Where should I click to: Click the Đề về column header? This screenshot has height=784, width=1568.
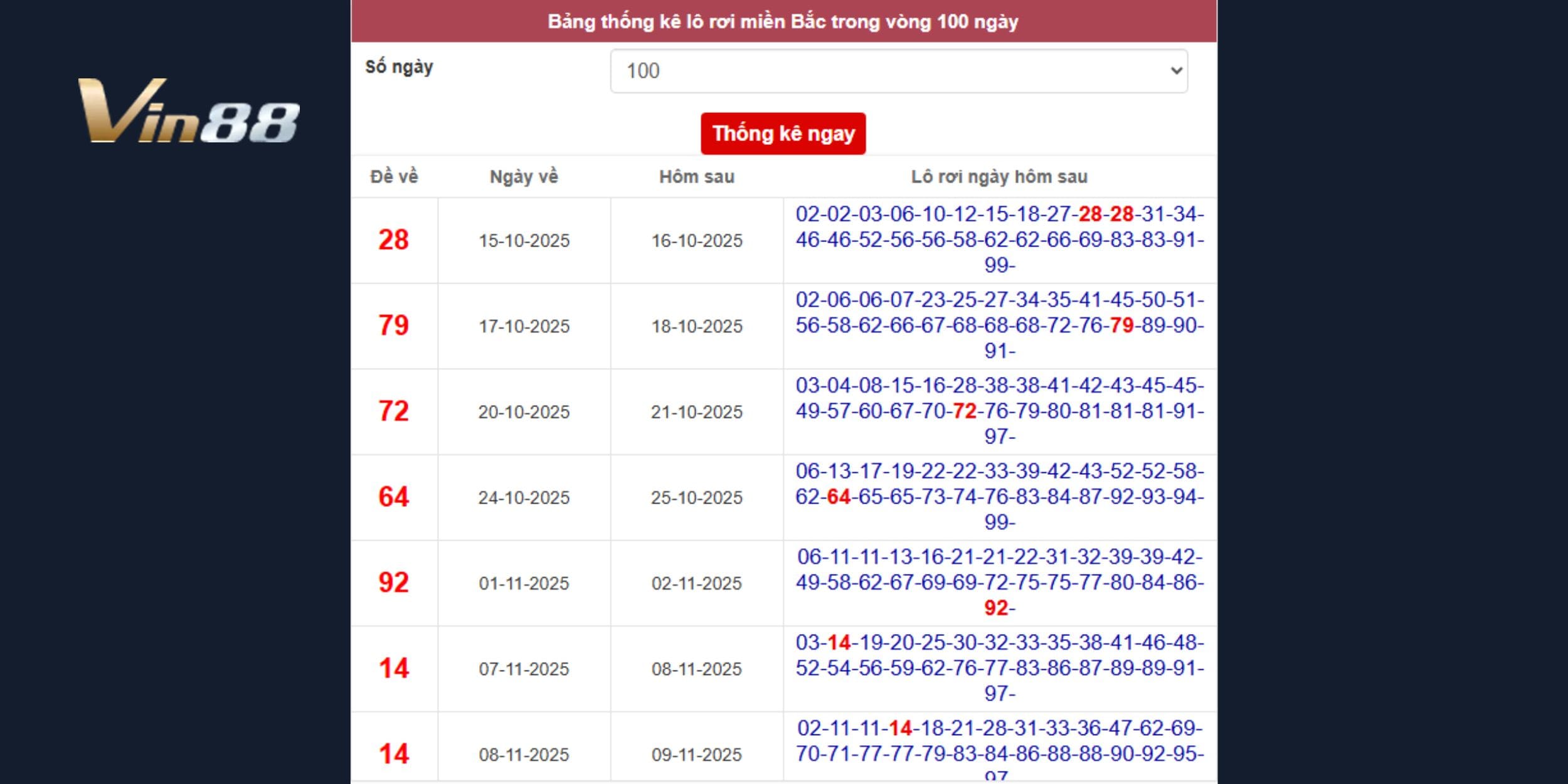[394, 177]
